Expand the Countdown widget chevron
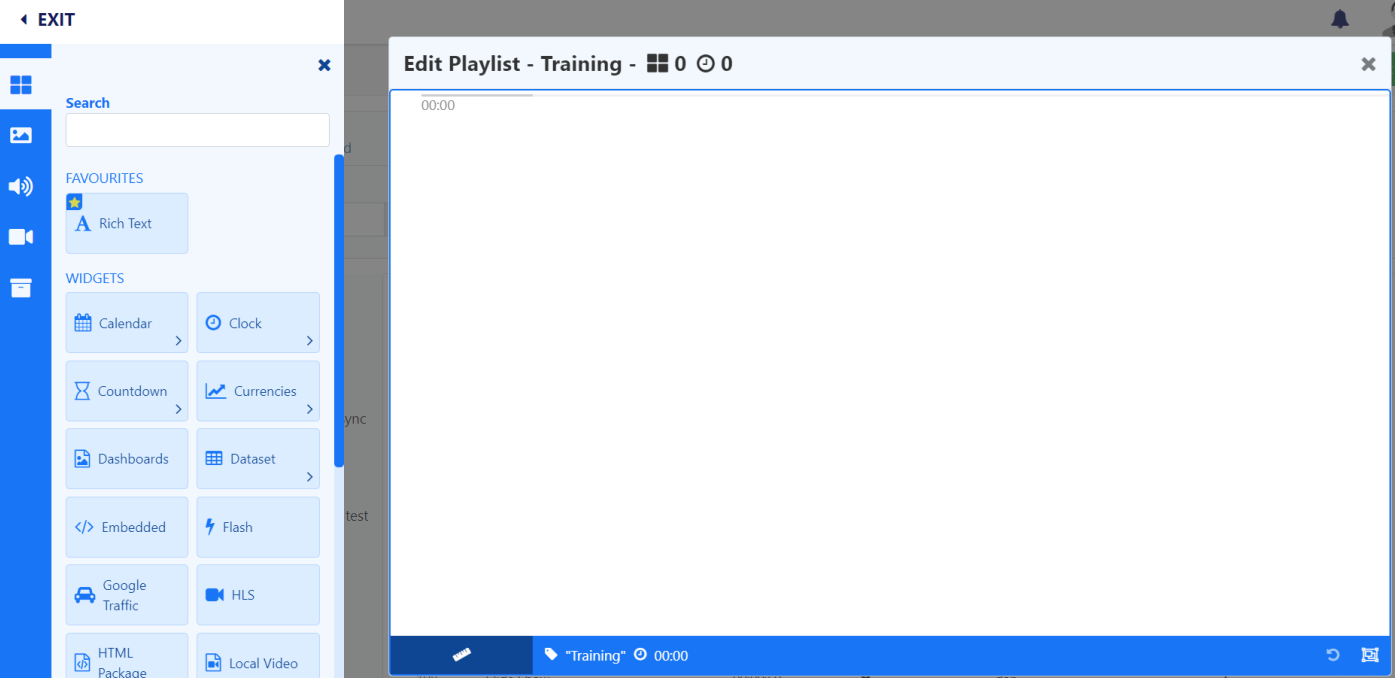The image size is (1395, 678). [179, 409]
